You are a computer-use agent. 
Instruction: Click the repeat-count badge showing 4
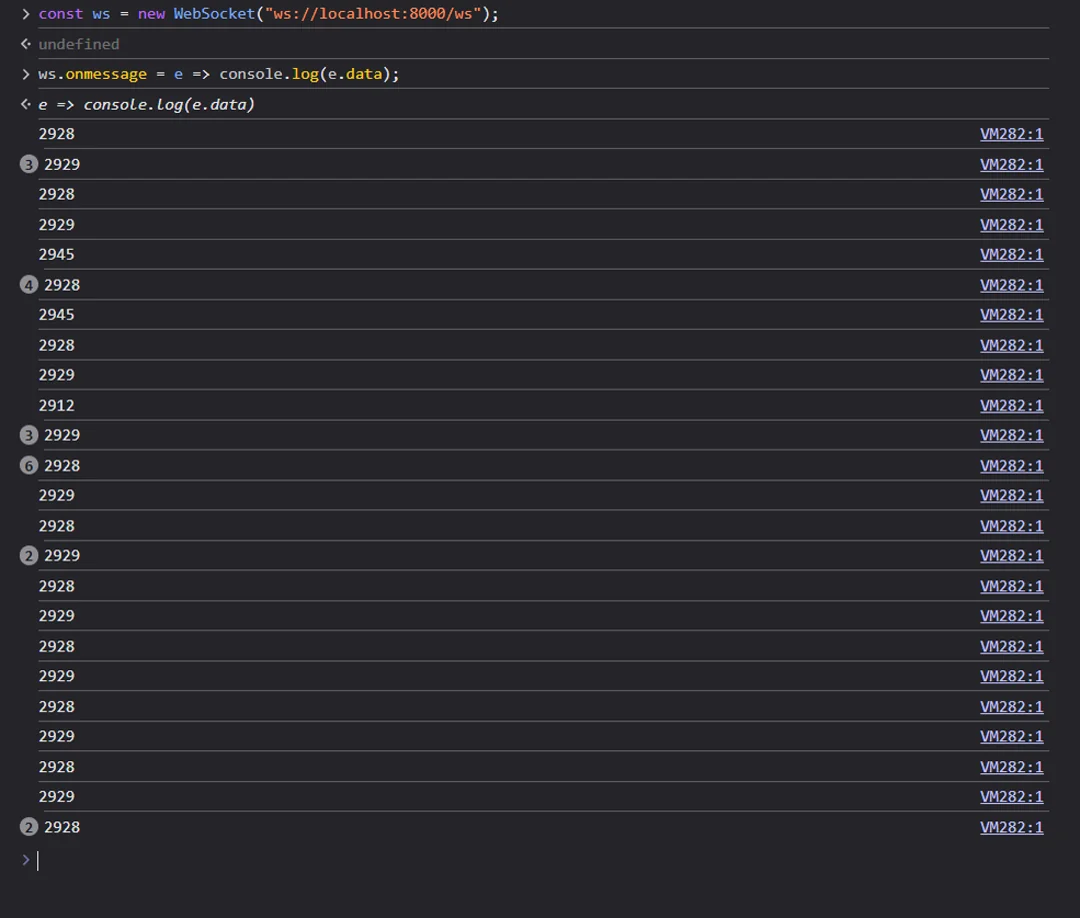tap(28, 285)
